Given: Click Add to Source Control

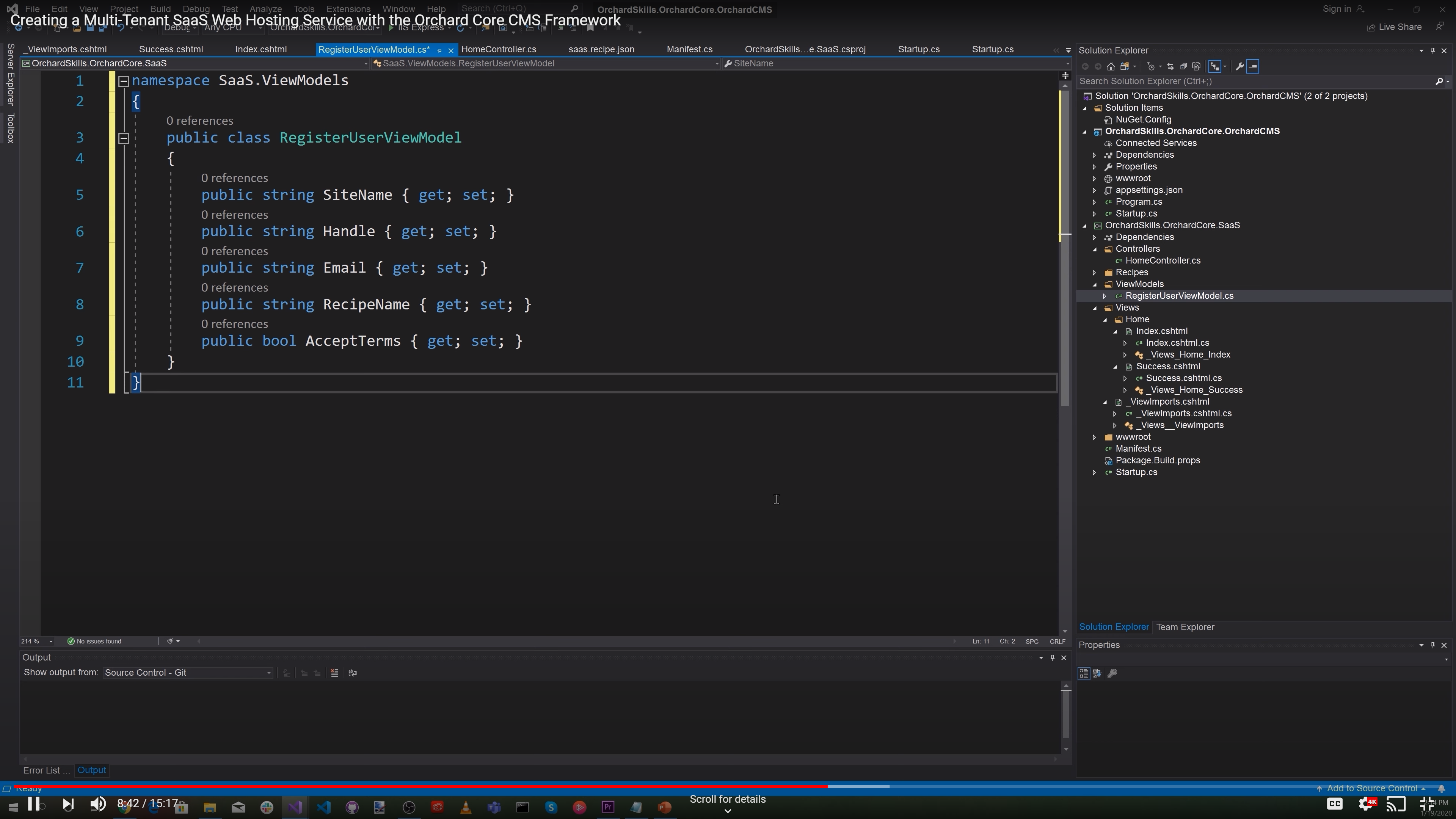Looking at the screenshot, I should [1371, 789].
